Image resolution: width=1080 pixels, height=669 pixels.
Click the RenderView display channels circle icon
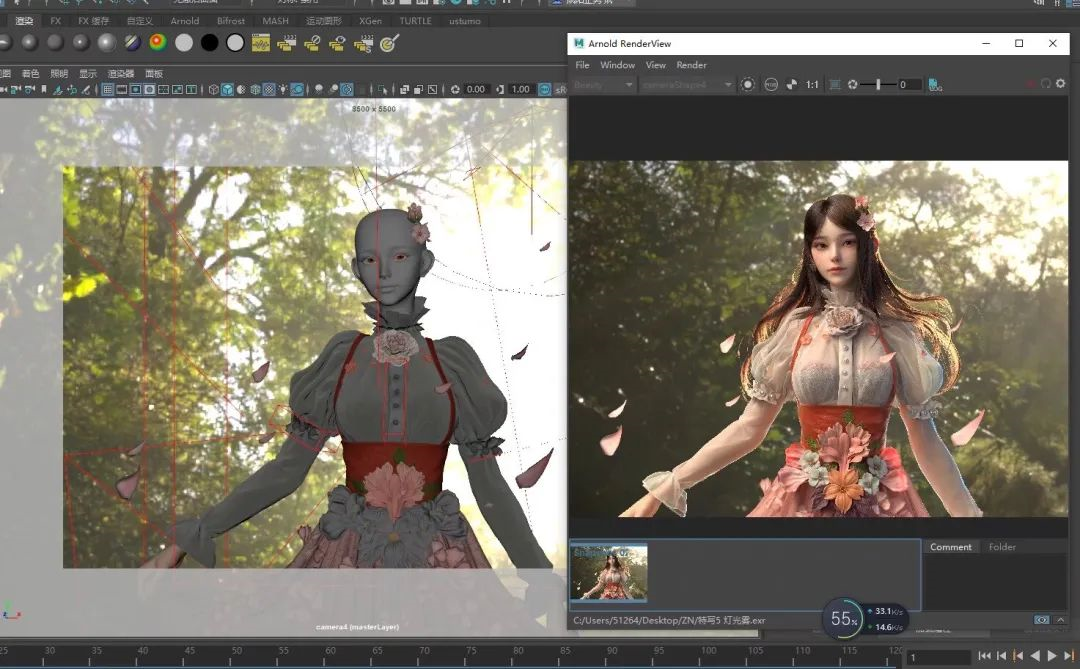[x=748, y=85]
